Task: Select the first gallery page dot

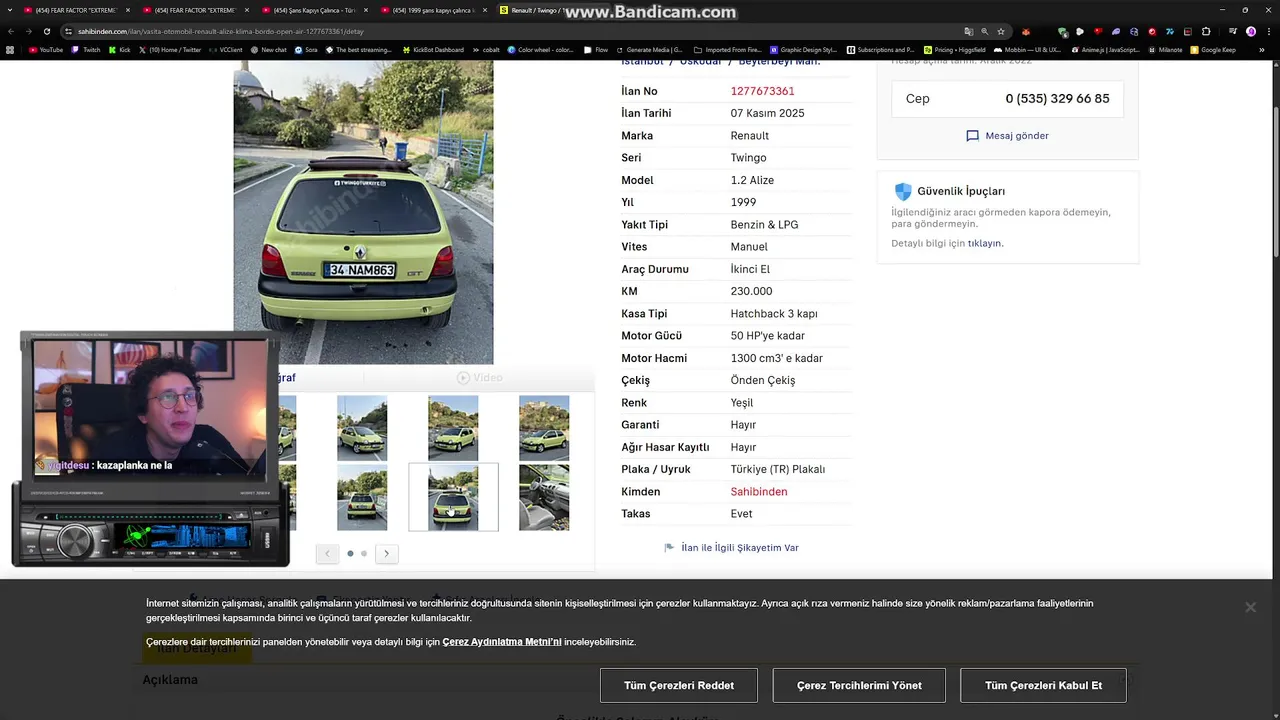Action: point(350,553)
